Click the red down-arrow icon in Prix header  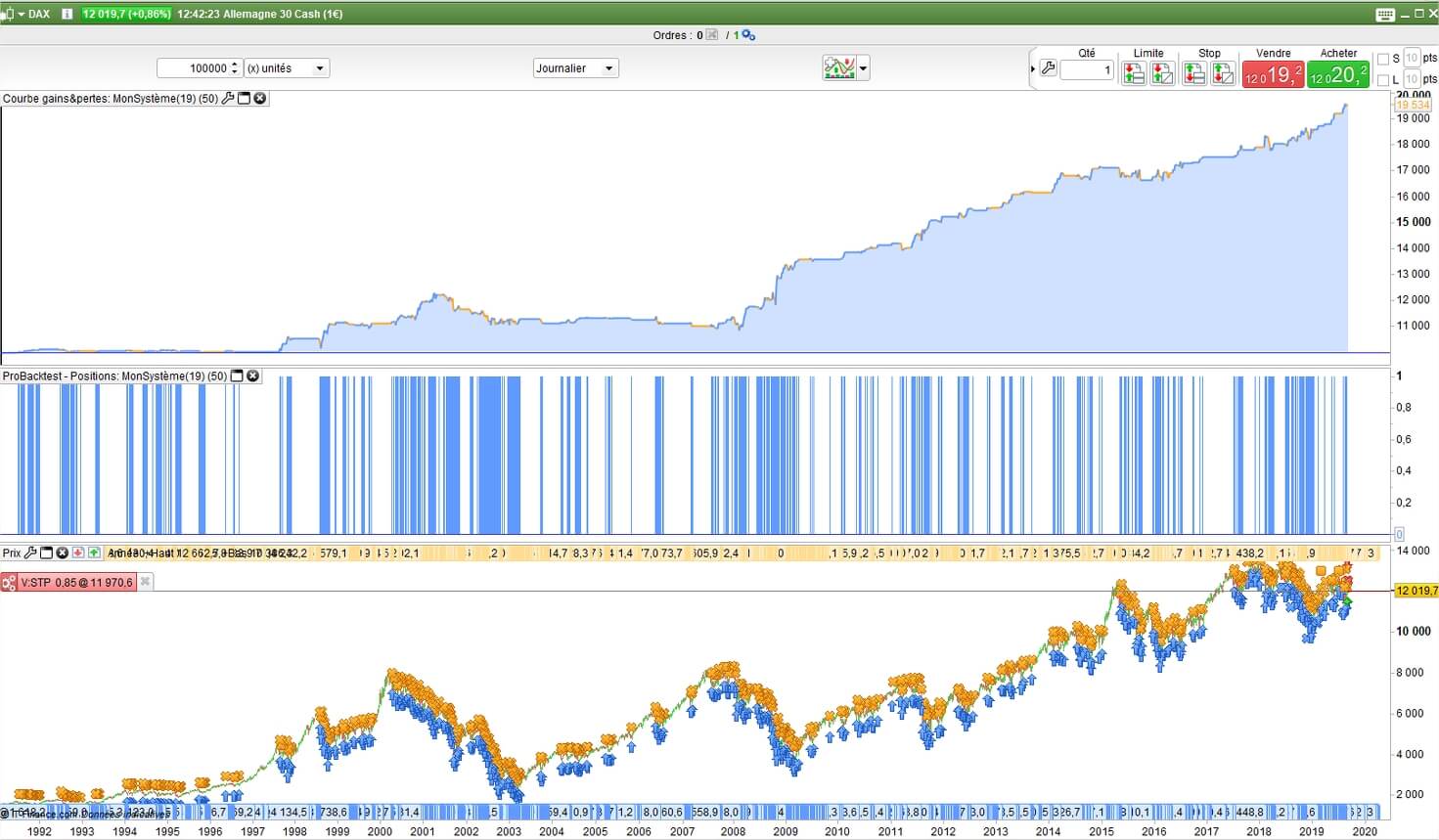tap(78, 553)
